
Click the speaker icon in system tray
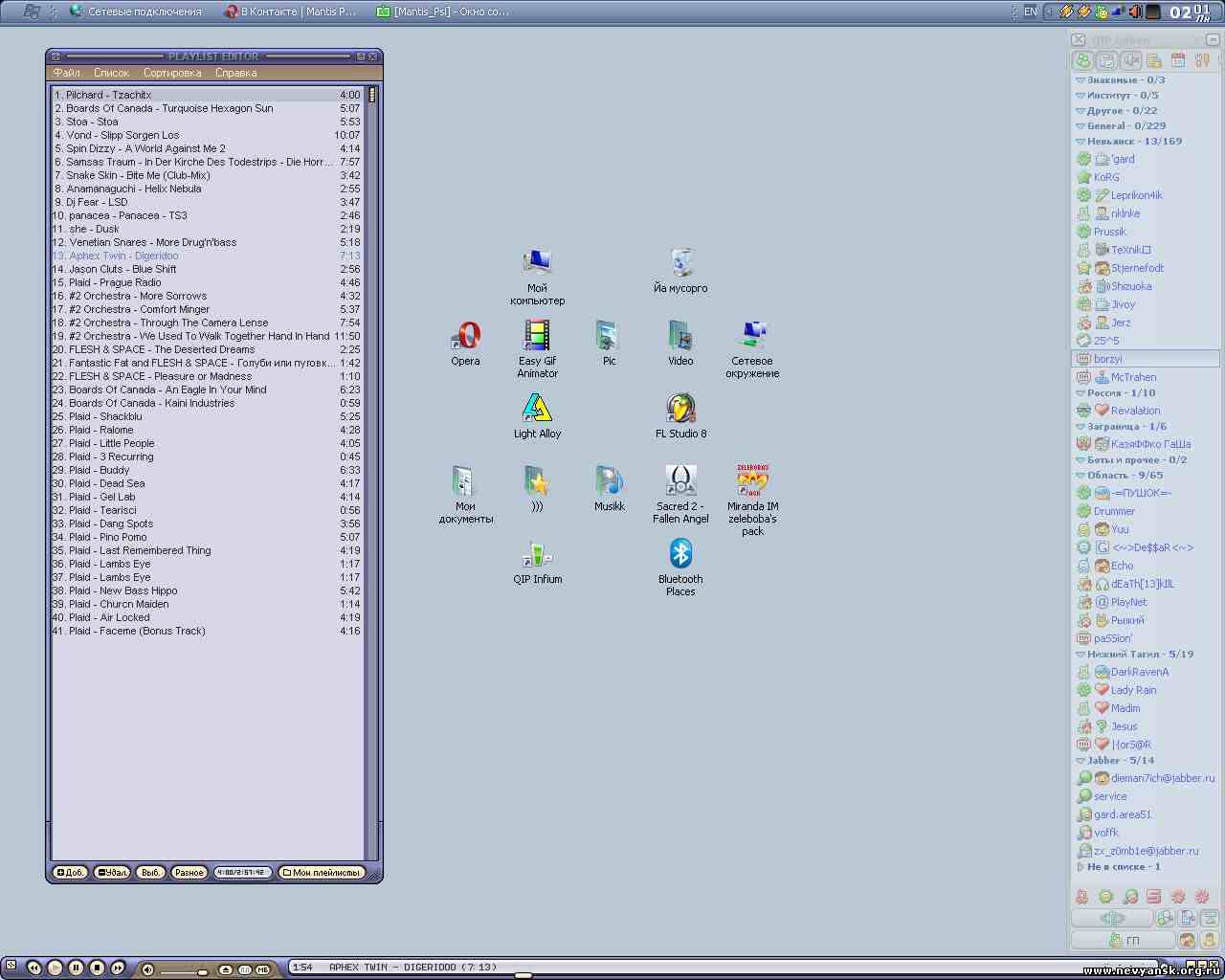click(1135, 11)
